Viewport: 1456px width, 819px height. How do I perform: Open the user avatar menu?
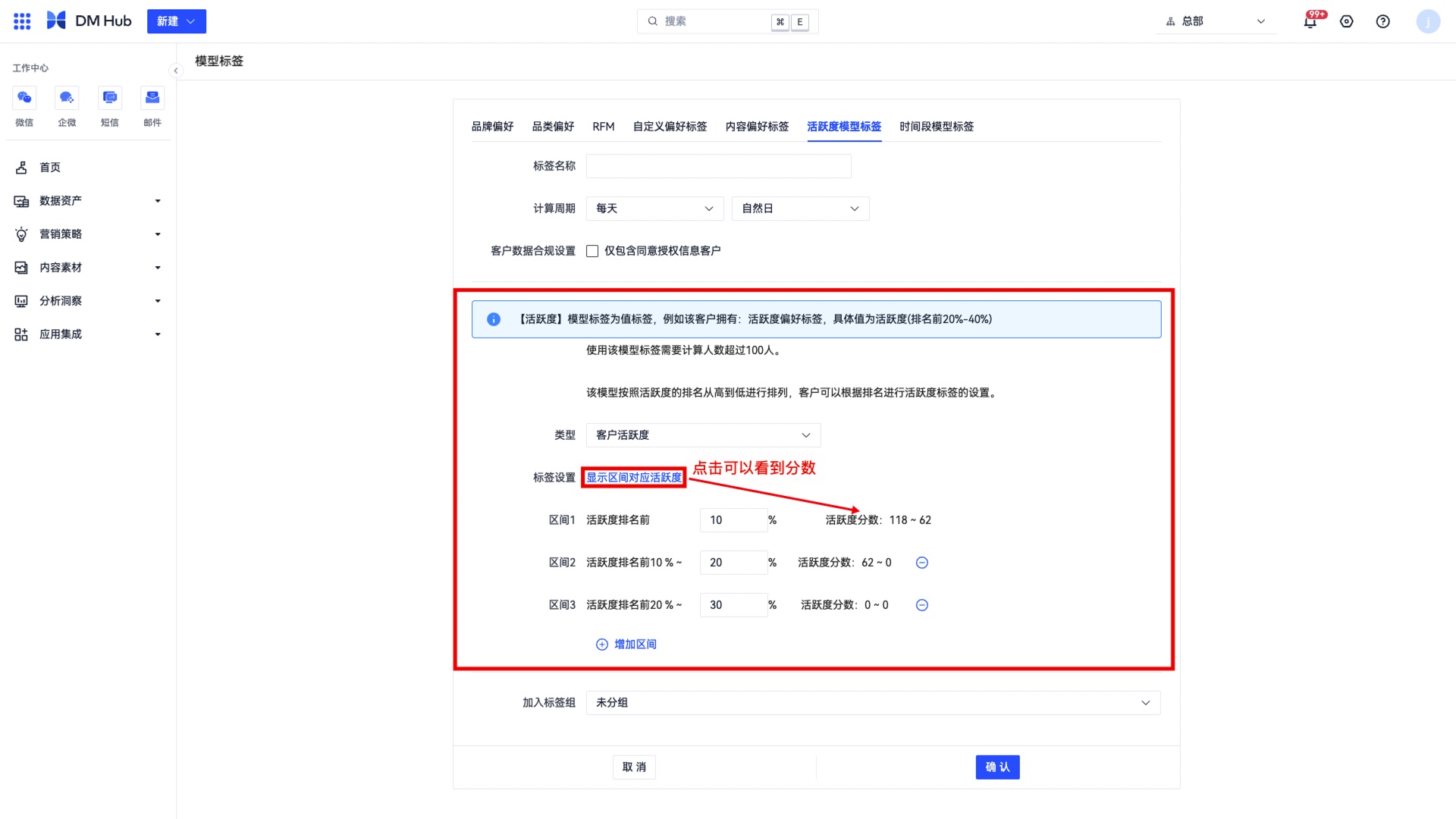pos(1428,21)
